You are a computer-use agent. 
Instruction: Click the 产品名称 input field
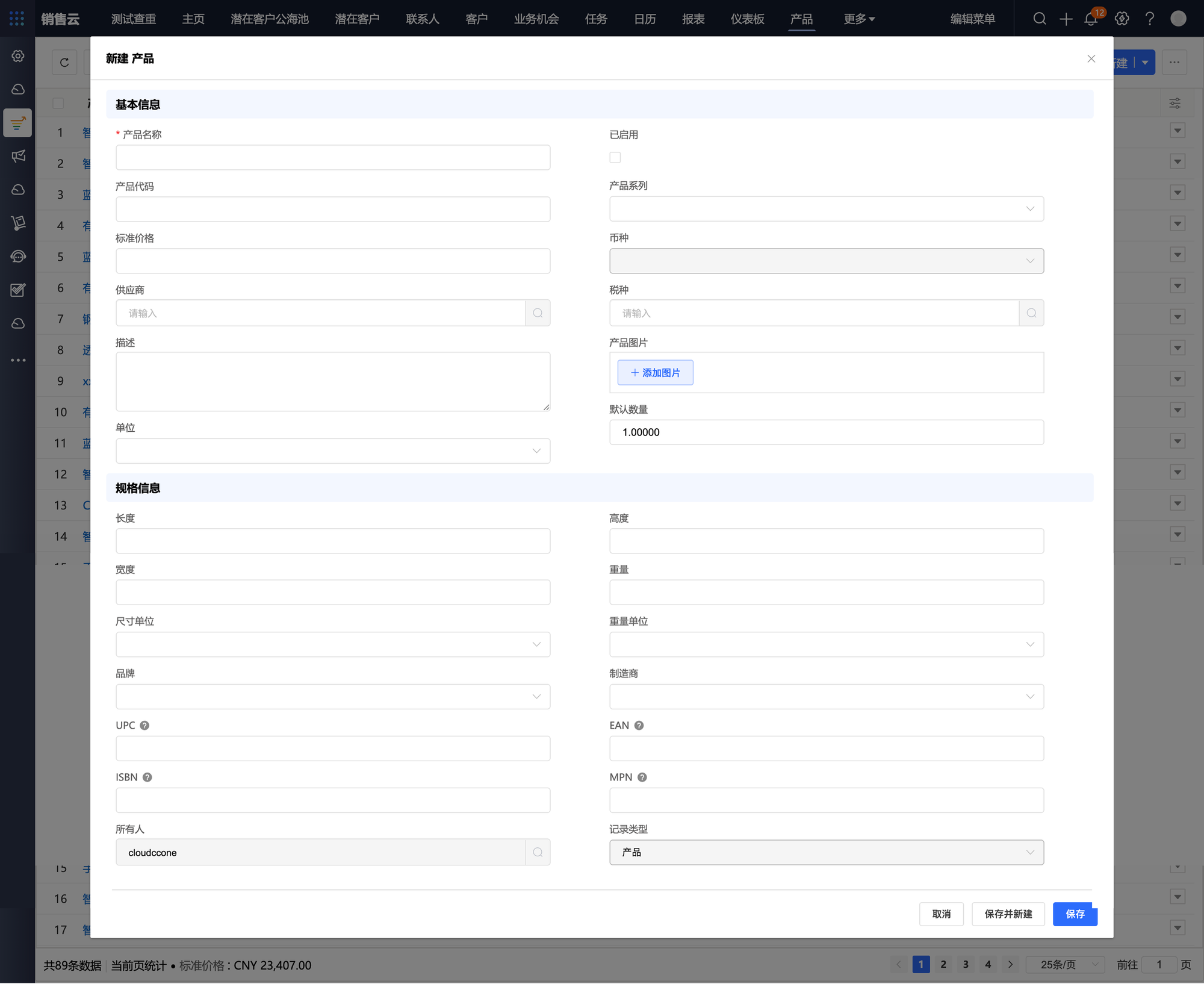pyautogui.click(x=332, y=158)
